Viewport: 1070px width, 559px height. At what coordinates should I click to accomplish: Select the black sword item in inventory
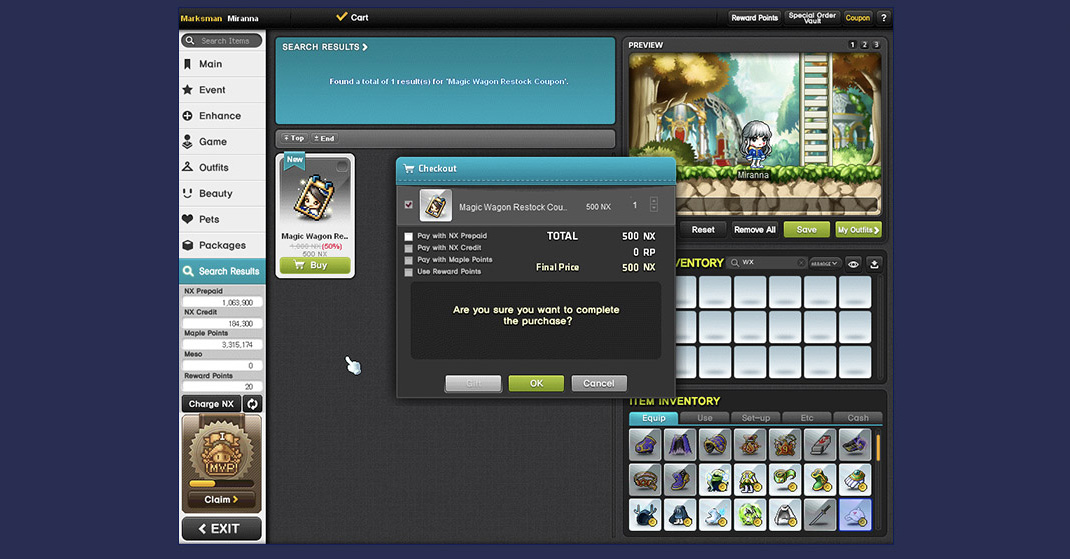tap(820, 515)
